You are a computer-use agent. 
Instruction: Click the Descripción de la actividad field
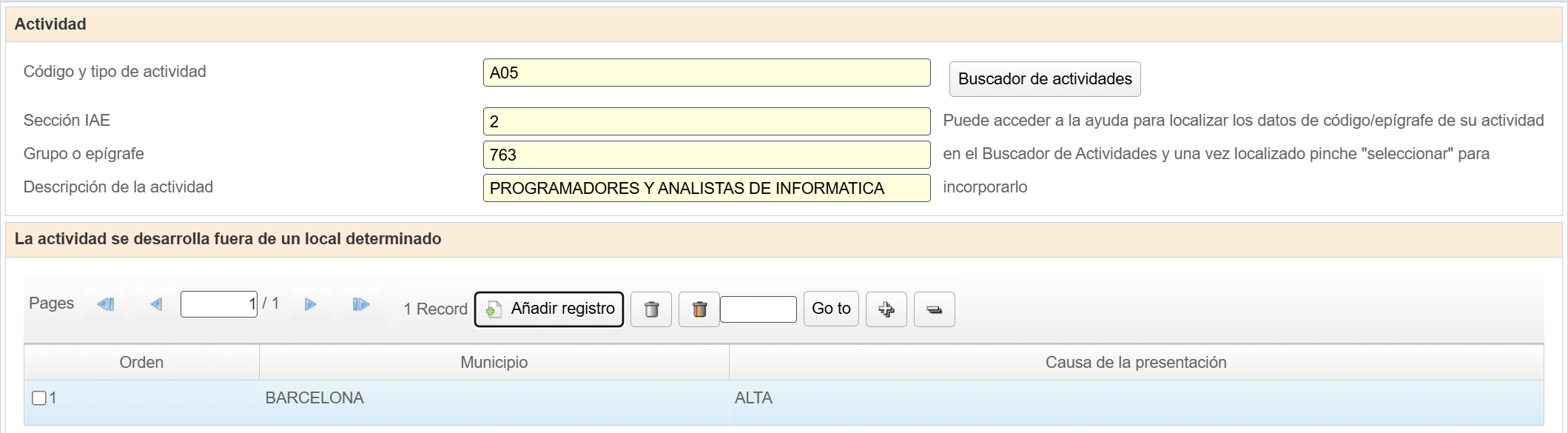(706, 188)
